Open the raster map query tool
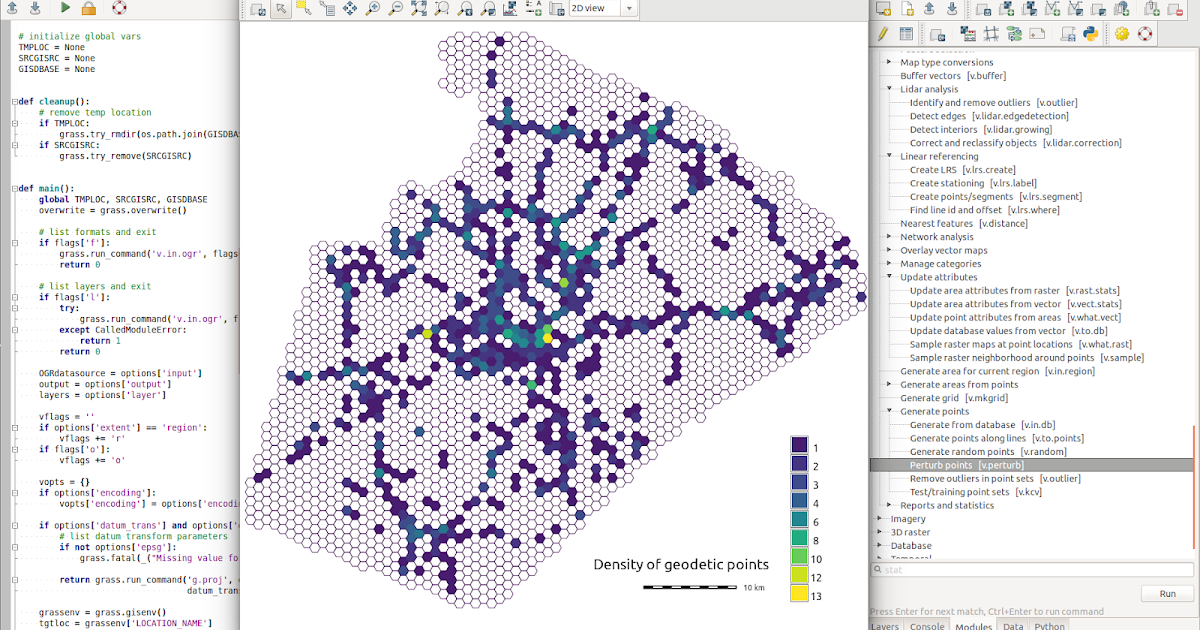Viewport: 1200px width, 630px height. pyautogui.click(x=327, y=8)
